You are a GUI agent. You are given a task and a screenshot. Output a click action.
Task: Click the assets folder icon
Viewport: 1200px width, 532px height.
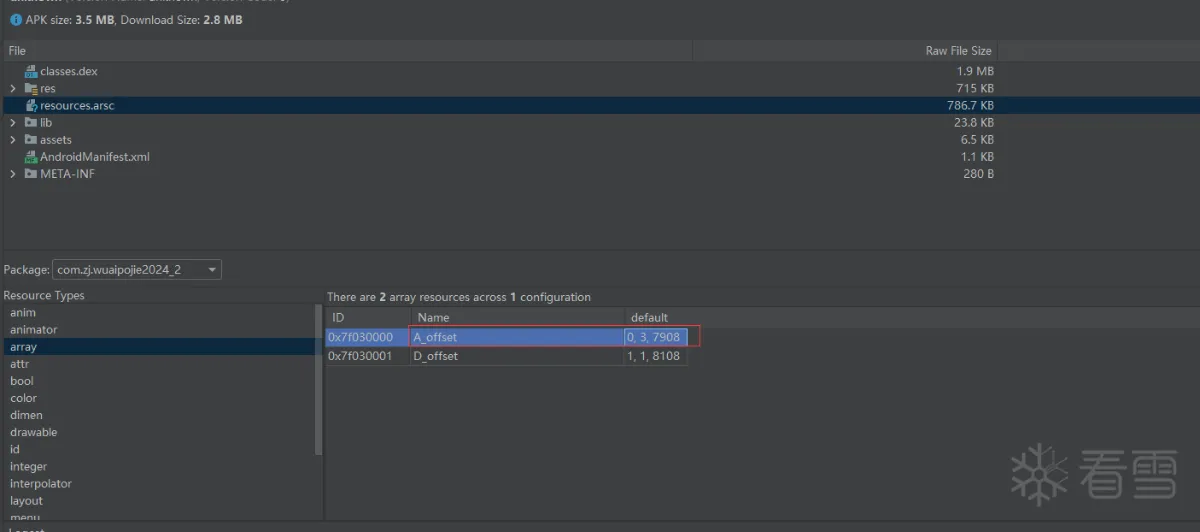pos(31,140)
